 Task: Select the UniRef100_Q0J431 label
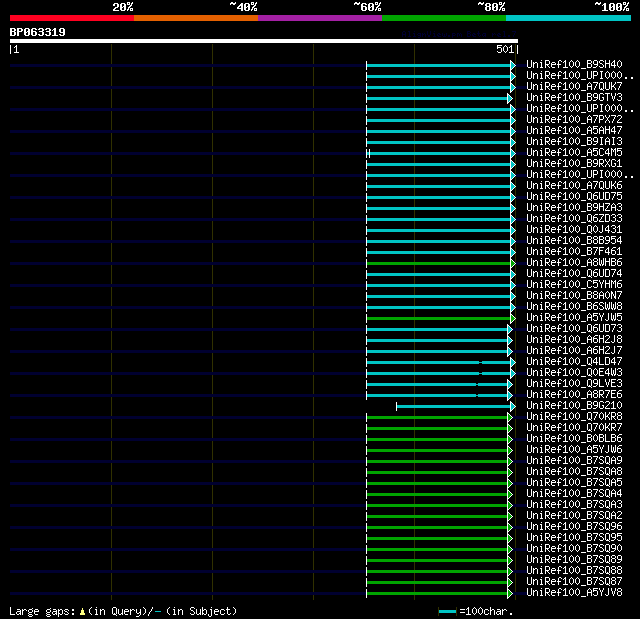[x=574, y=230]
